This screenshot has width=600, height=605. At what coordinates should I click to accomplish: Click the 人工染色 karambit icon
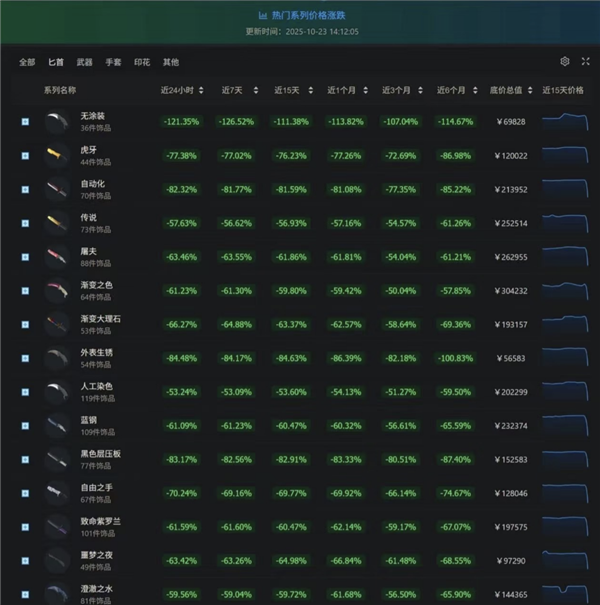pos(55,393)
